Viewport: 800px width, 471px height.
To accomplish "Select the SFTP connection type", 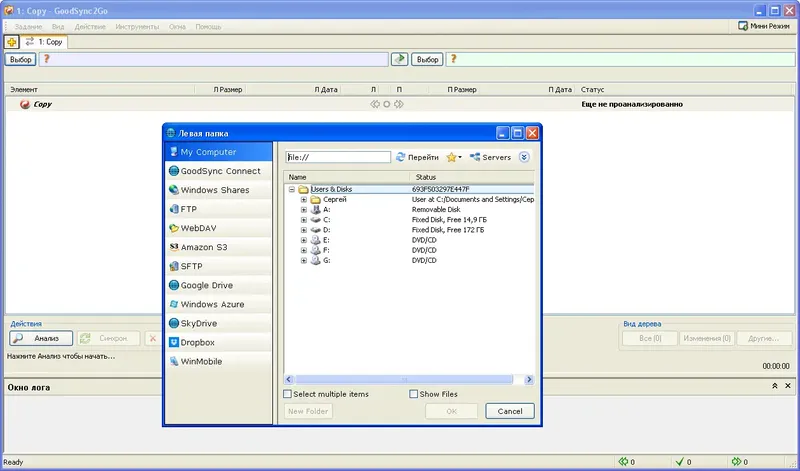I will (218, 266).
